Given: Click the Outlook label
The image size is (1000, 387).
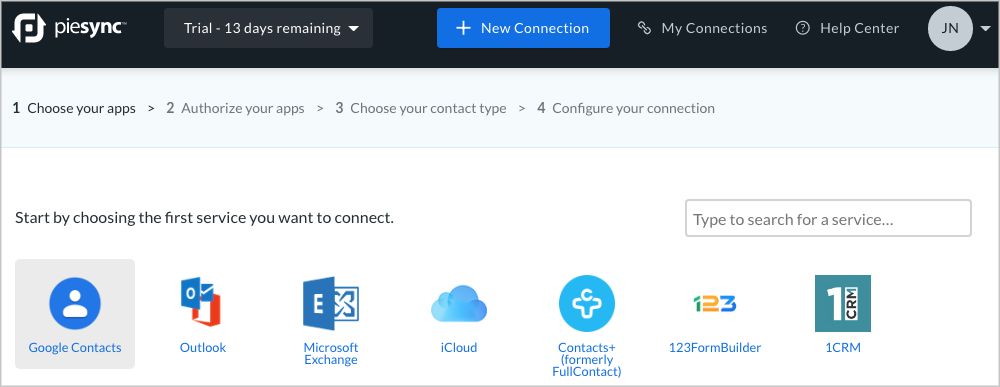Looking at the screenshot, I should 203,347.
